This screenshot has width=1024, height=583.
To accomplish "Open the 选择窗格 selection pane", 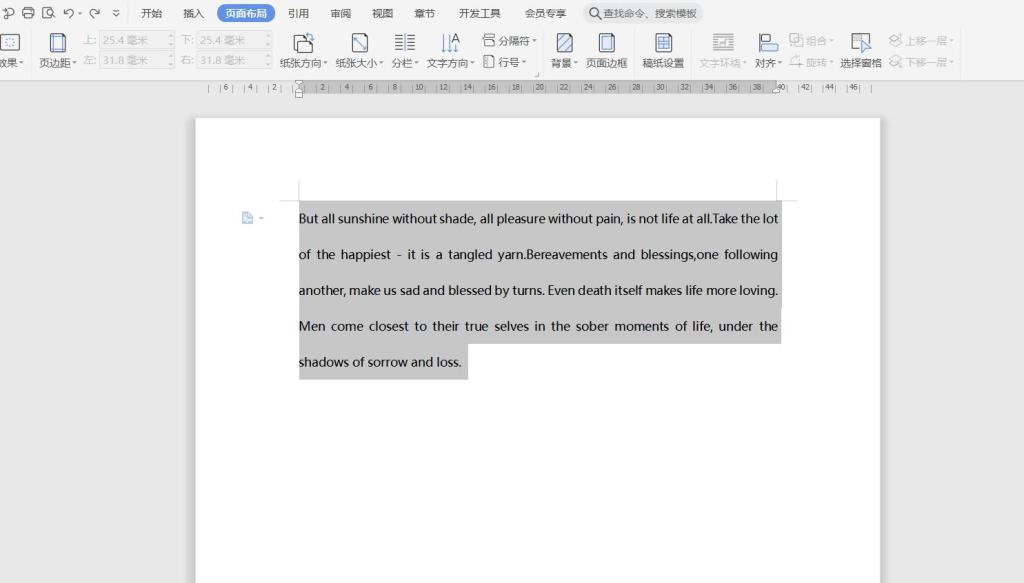I will [x=860, y=50].
